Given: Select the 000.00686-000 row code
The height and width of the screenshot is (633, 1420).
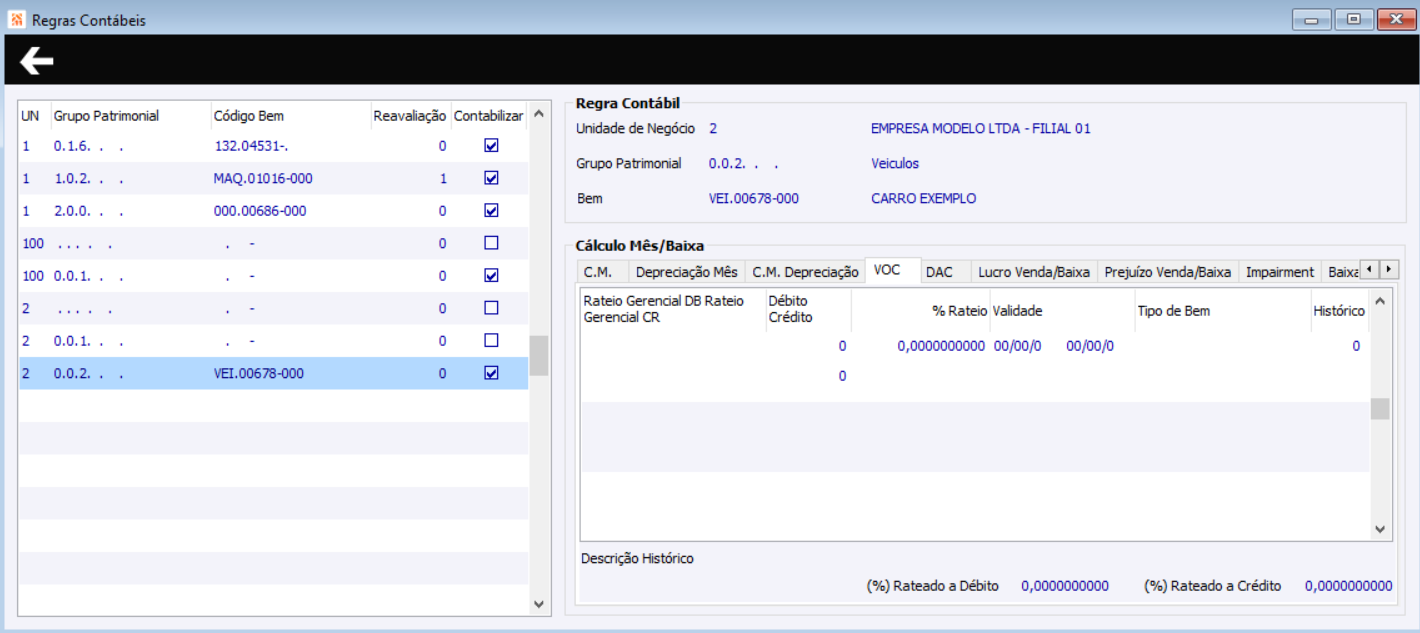Looking at the screenshot, I should (260, 211).
